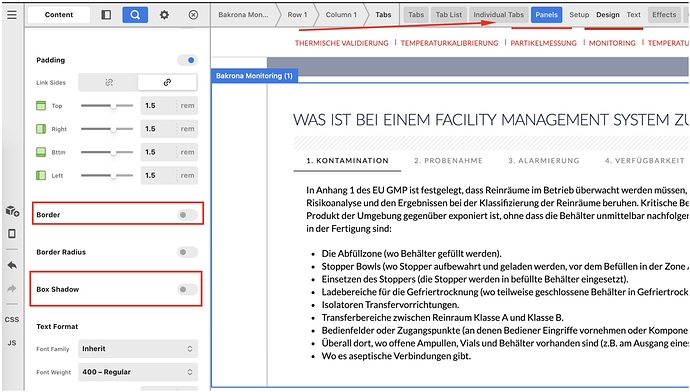Screen dimensions: 690x392
Task: Click the Top padding side icon
Action: click(x=41, y=106)
